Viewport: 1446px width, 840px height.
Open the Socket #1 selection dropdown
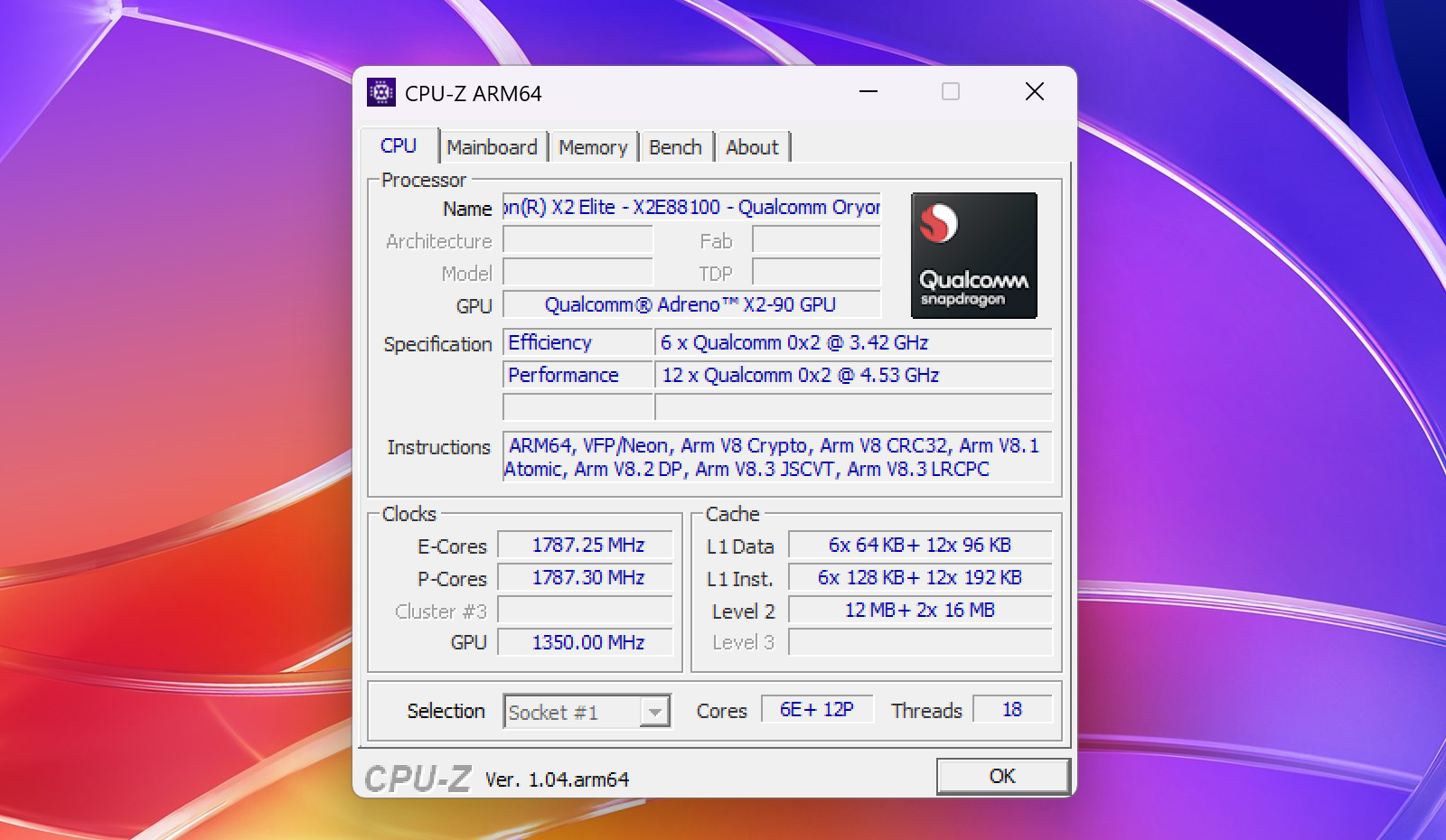point(587,712)
